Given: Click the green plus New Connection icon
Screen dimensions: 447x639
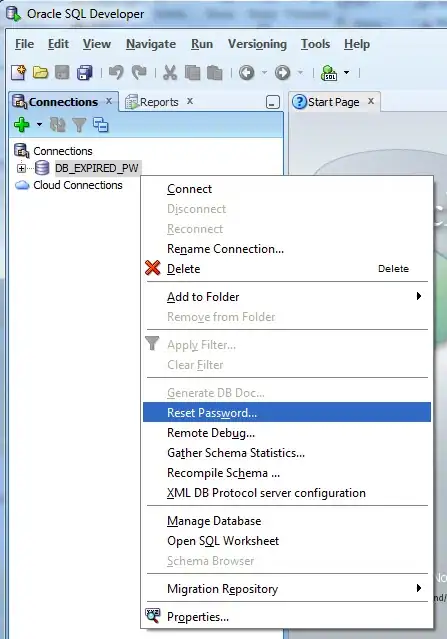Looking at the screenshot, I should click(22, 124).
